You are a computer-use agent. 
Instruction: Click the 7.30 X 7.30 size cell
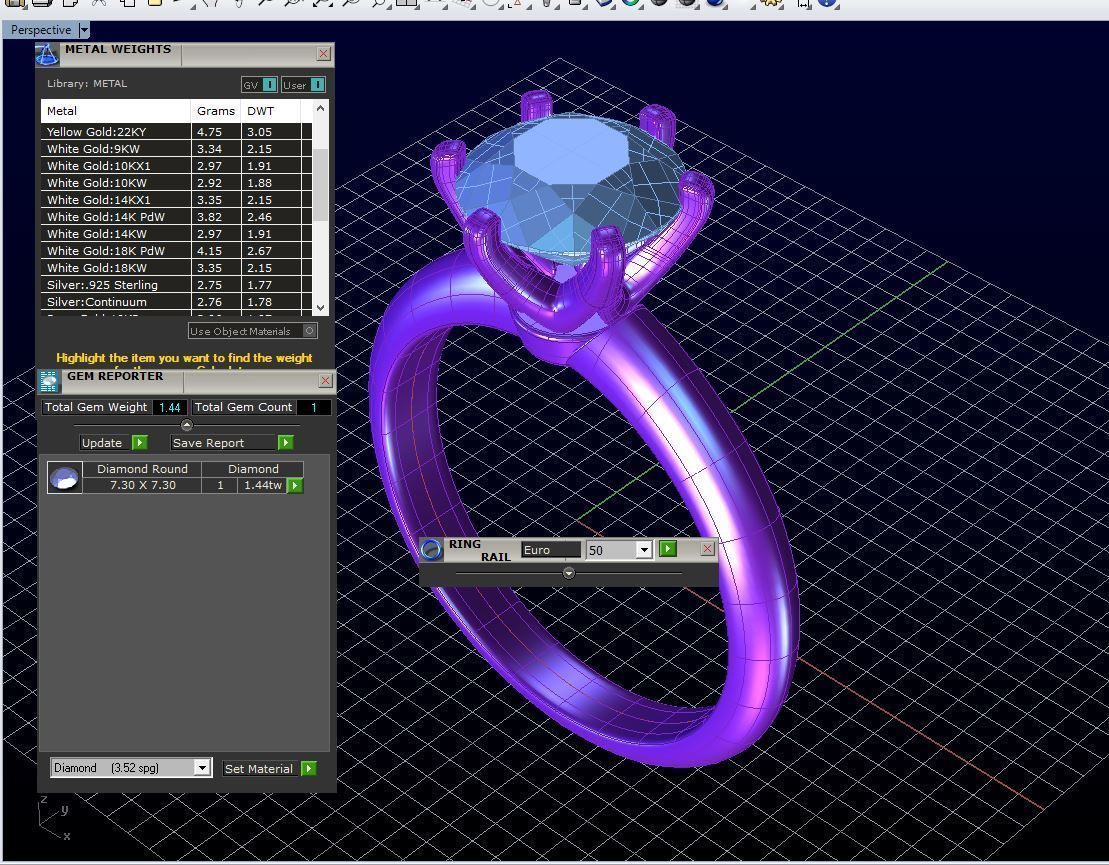(142, 485)
